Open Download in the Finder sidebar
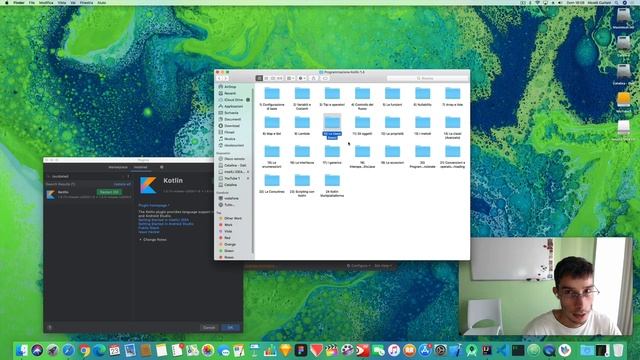The width and height of the screenshot is (640, 360). (x=231, y=126)
